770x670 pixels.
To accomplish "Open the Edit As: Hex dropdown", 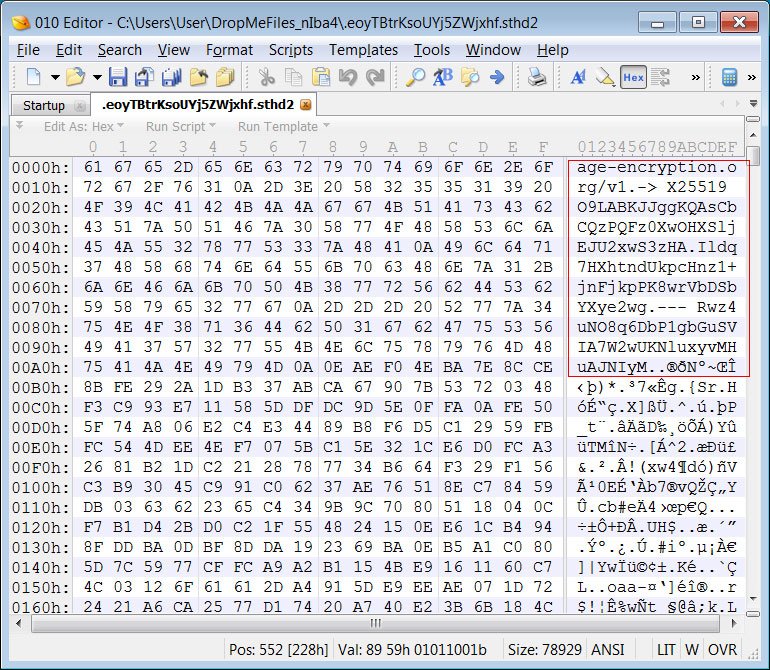I will click(x=86, y=126).
